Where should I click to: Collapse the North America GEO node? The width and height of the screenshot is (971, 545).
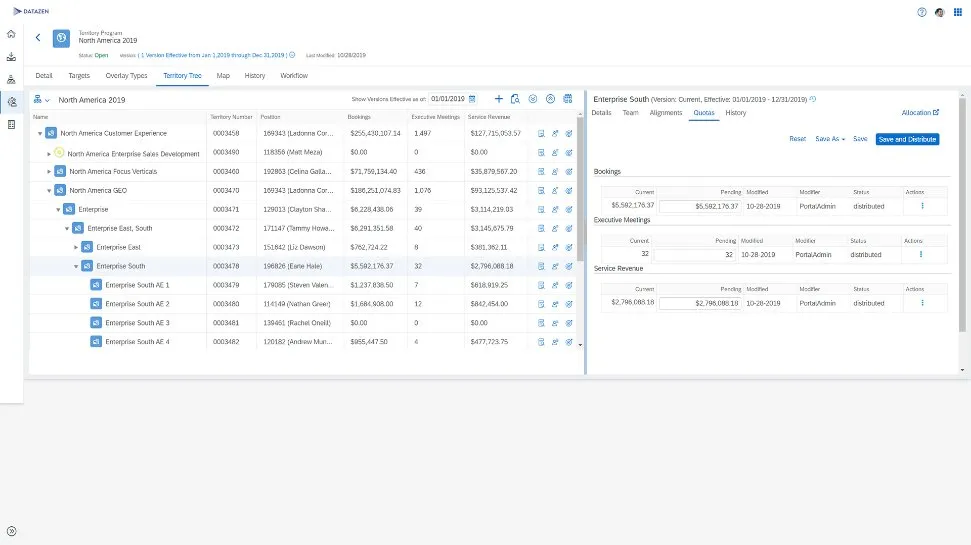[50, 190]
